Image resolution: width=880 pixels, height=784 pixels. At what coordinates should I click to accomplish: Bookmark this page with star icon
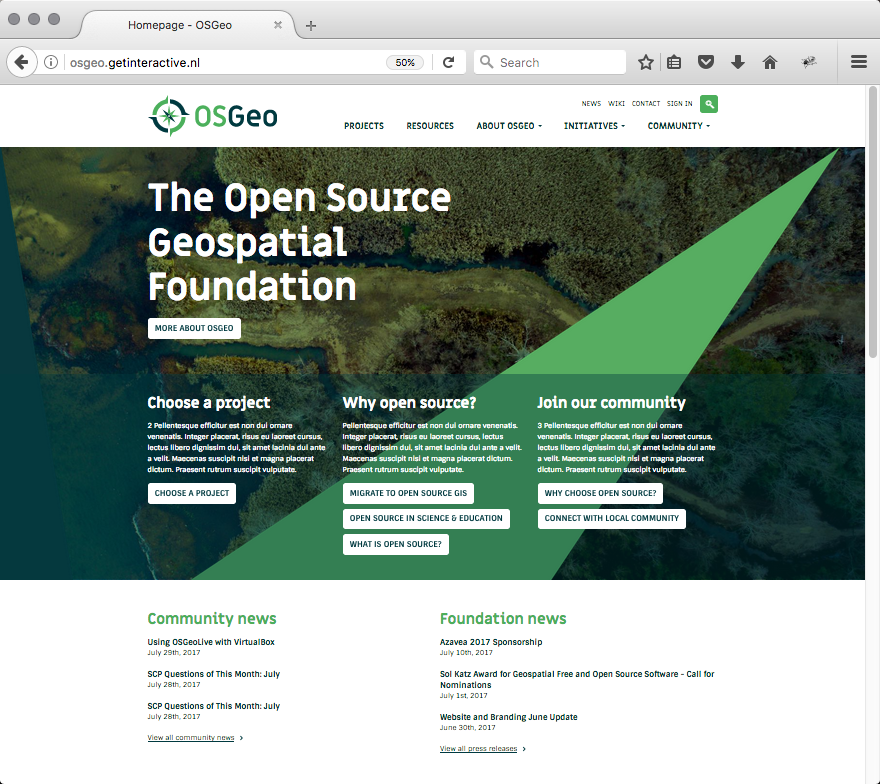pos(645,62)
